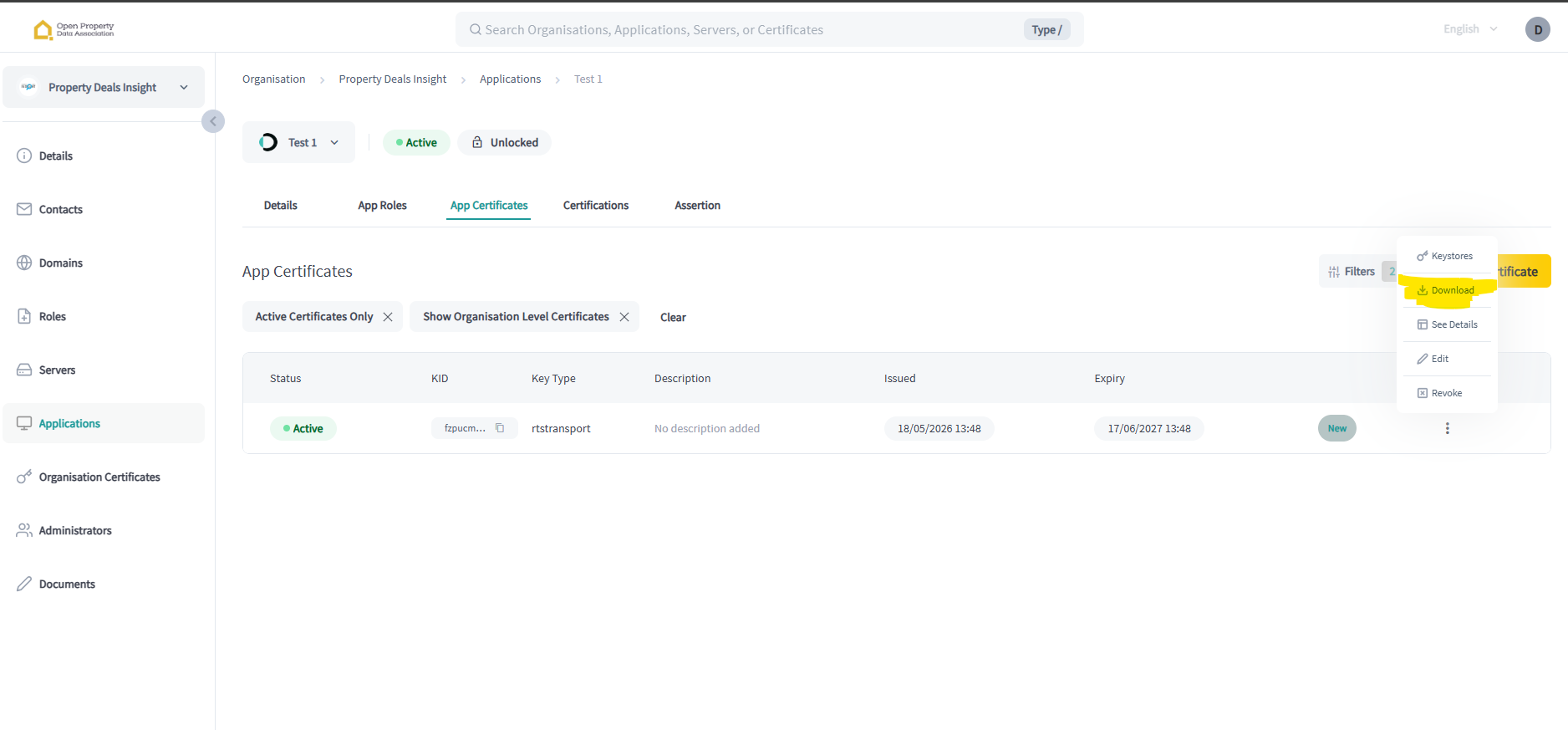Select the App Certificates tab
This screenshot has height=730, width=1568.
(489, 206)
